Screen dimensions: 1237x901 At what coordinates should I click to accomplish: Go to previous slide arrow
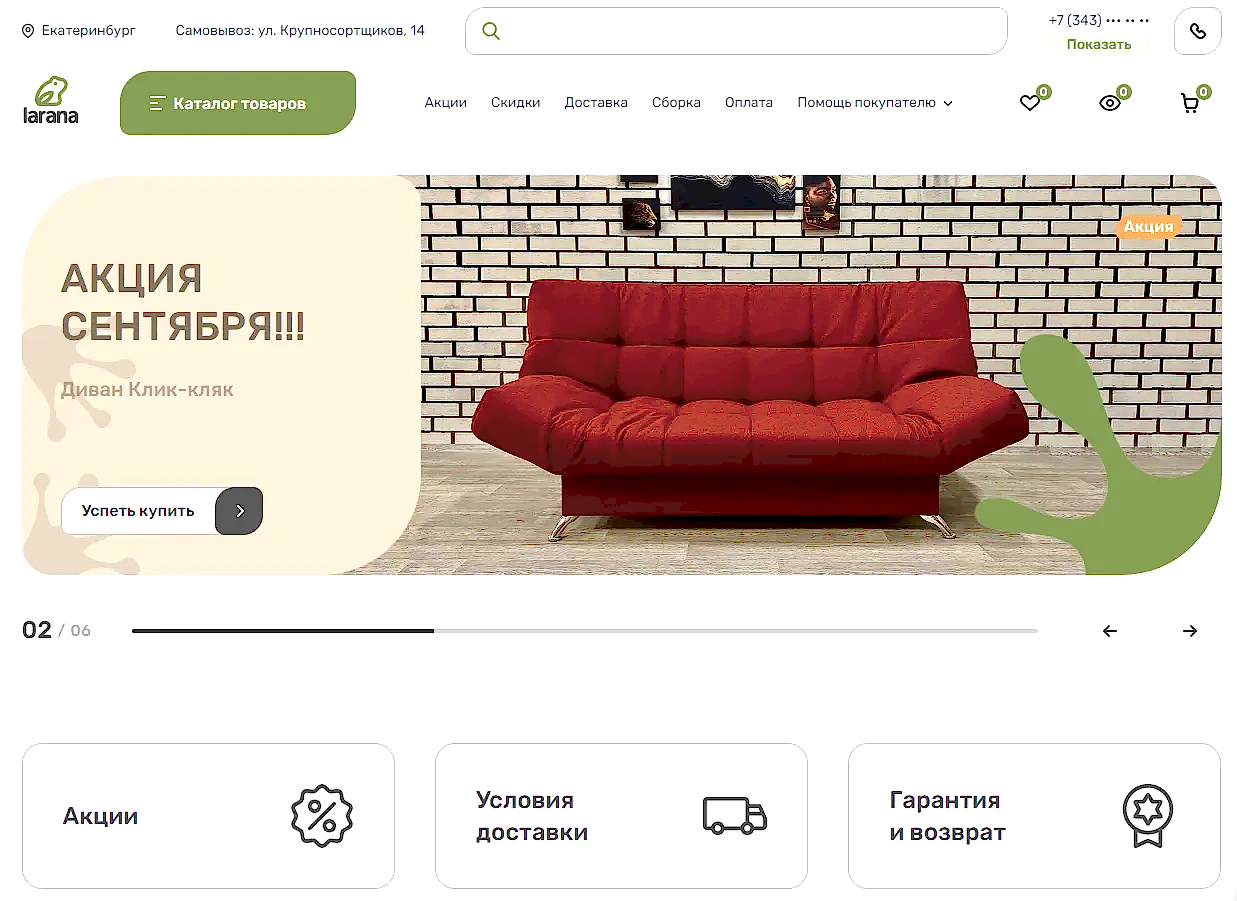(x=1109, y=631)
